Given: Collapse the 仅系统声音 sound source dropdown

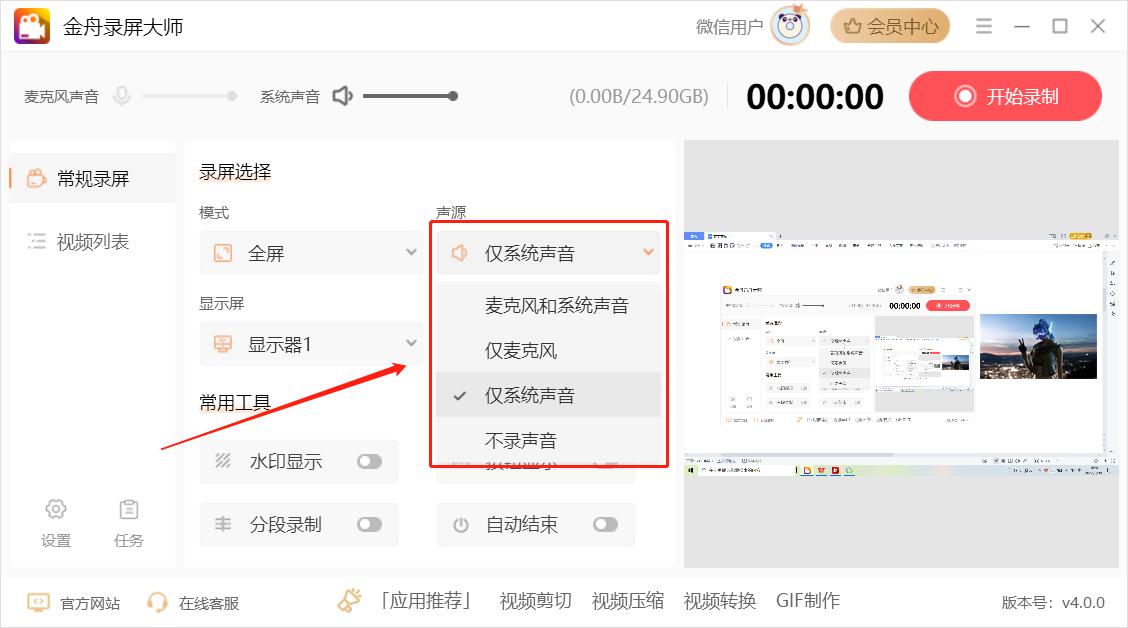Looking at the screenshot, I should [x=548, y=253].
